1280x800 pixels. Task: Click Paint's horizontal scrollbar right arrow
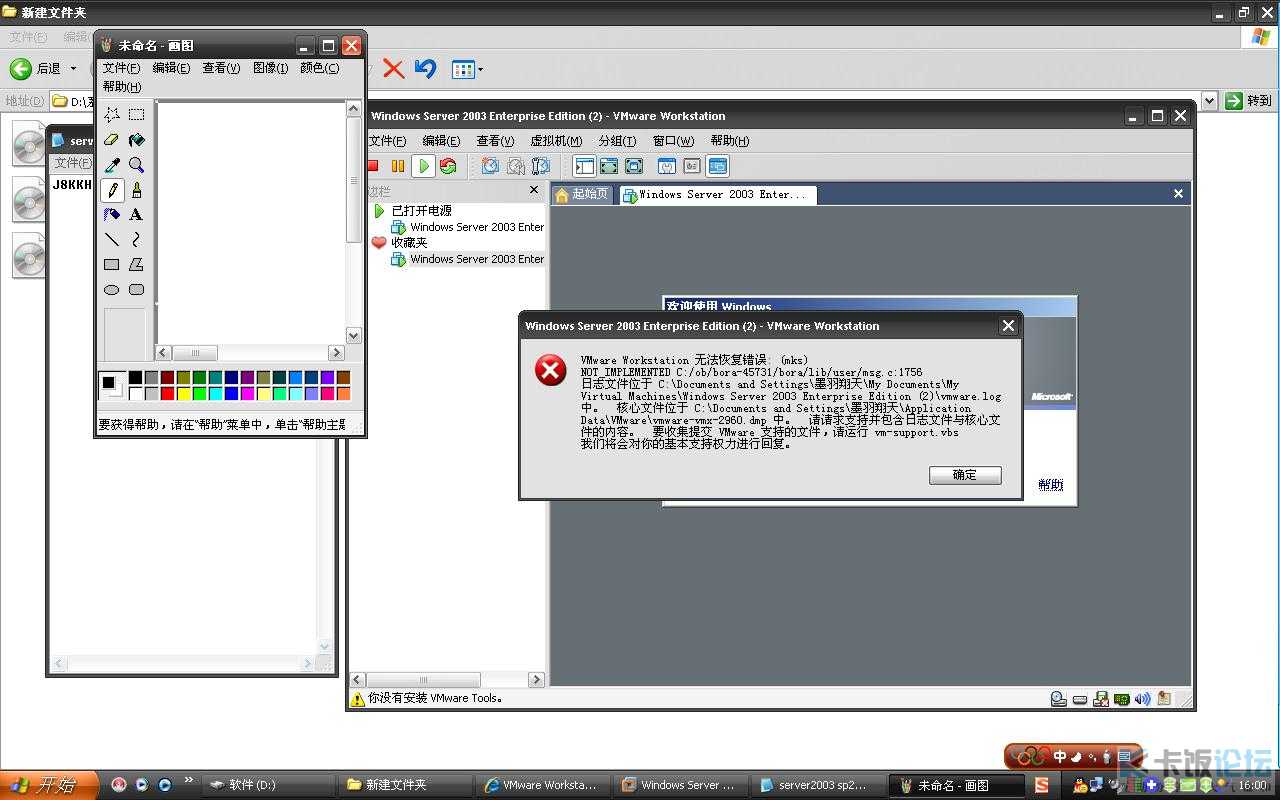pos(336,353)
